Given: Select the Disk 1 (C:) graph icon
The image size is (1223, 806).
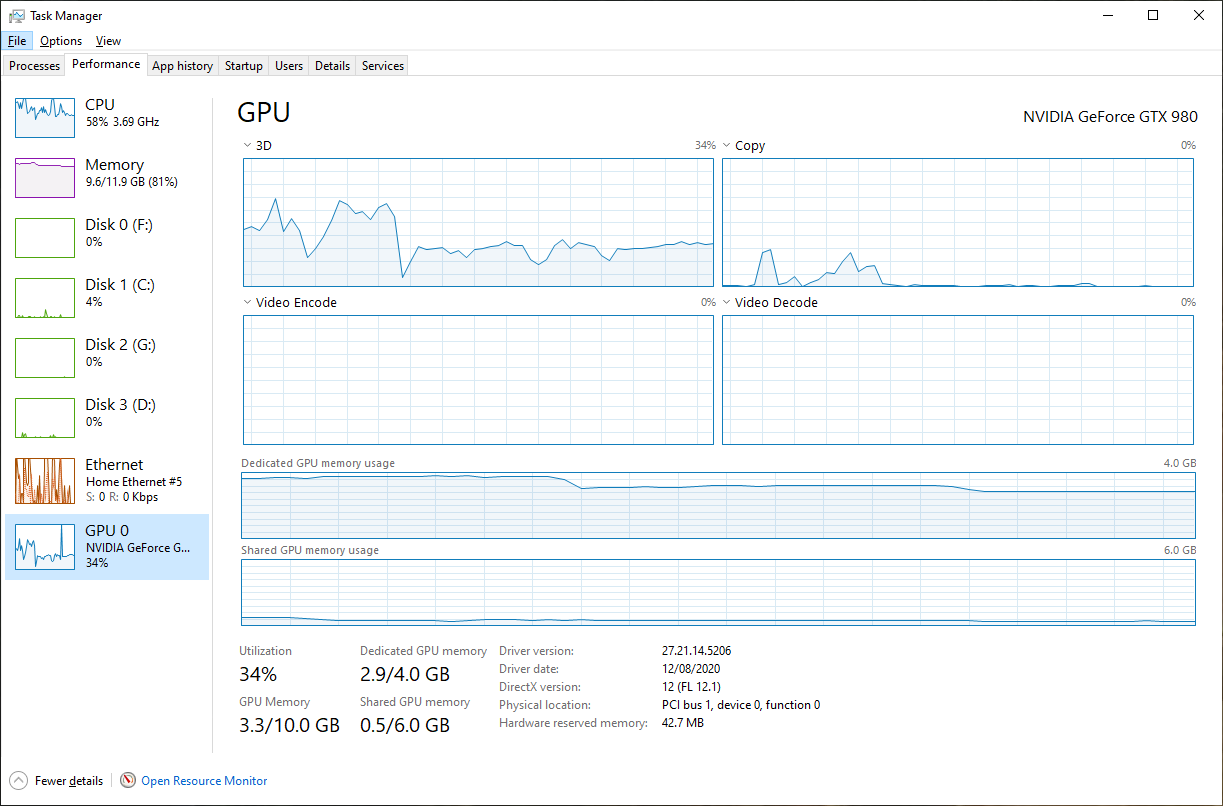Looking at the screenshot, I should pos(45,298).
